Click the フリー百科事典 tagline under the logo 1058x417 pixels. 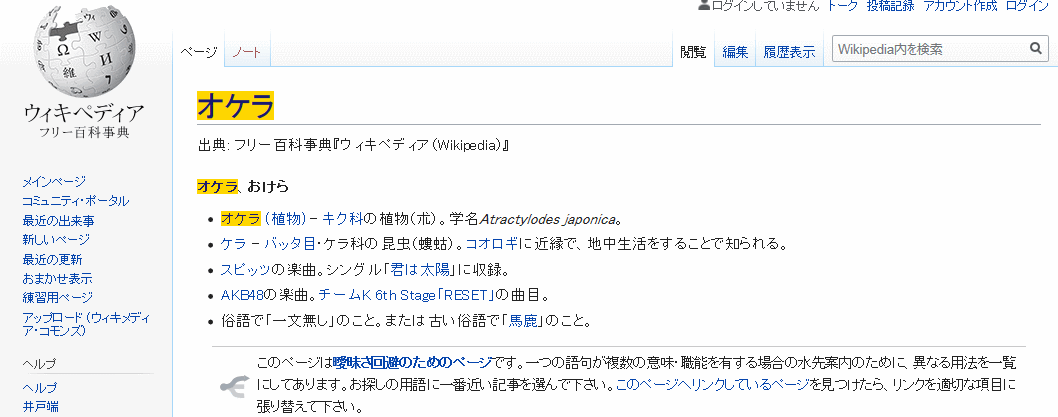[84, 132]
